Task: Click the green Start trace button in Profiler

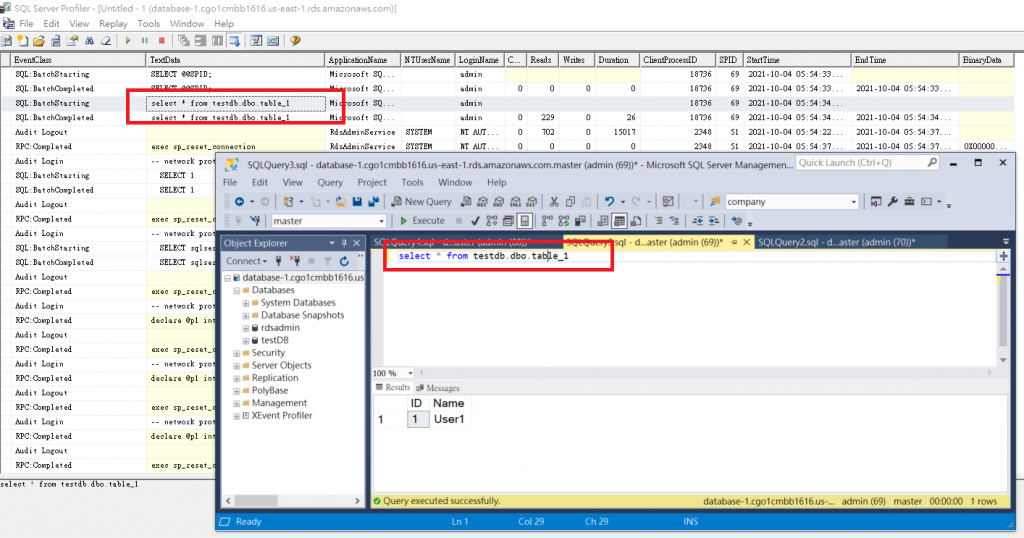Action: tap(128, 40)
